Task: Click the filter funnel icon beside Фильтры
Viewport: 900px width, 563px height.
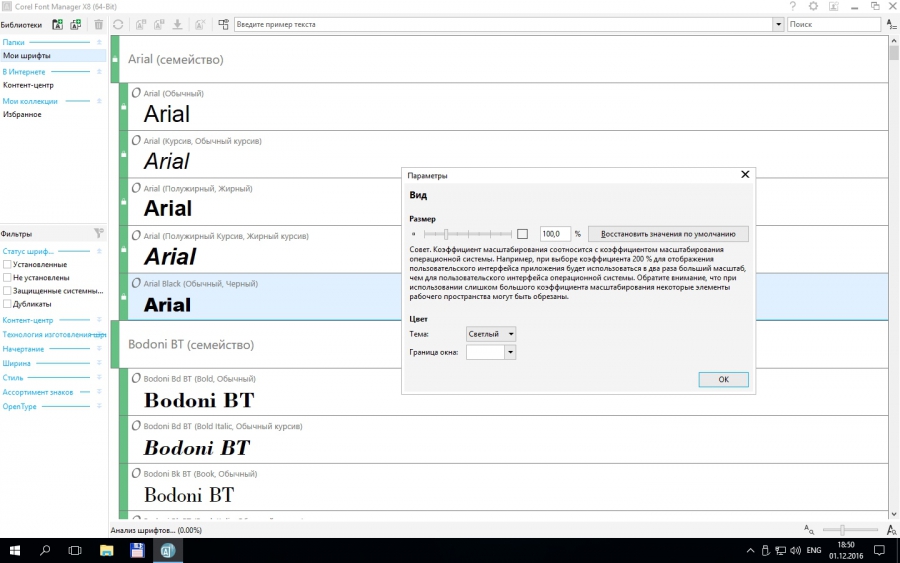Action: point(99,233)
